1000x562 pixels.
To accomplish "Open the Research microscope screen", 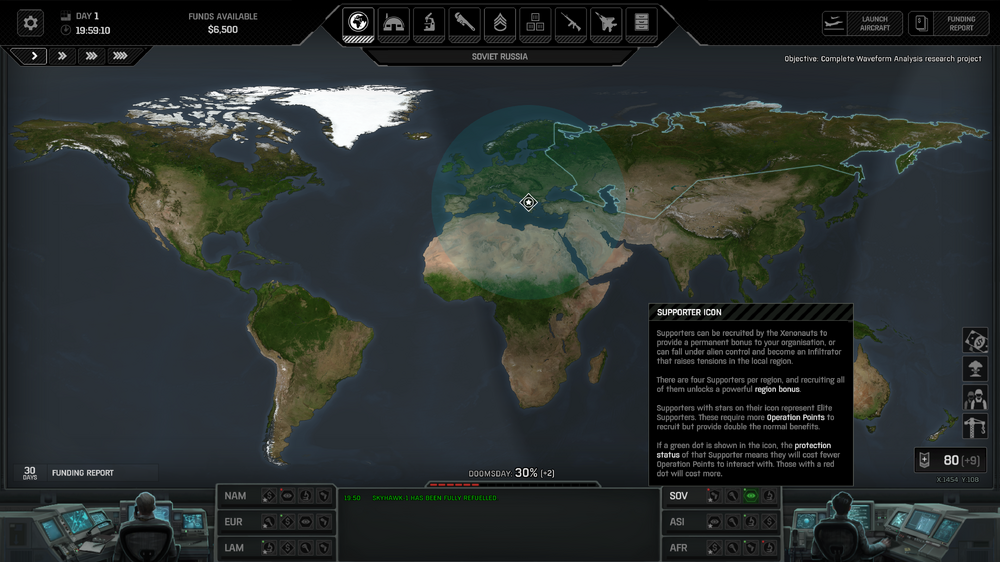I will click(x=429, y=23).
